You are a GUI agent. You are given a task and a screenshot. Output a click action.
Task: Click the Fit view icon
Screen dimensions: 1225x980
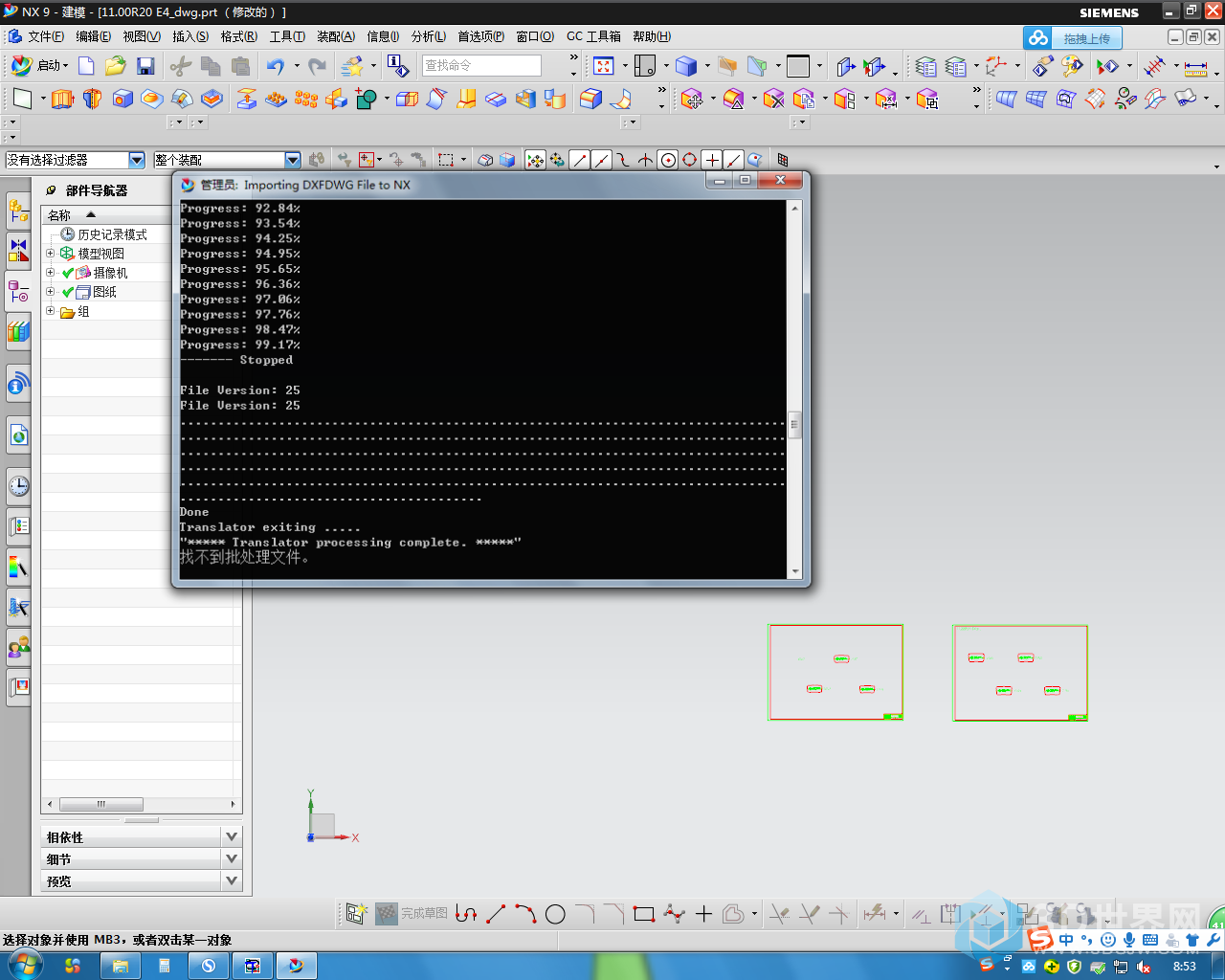(603, 66)
